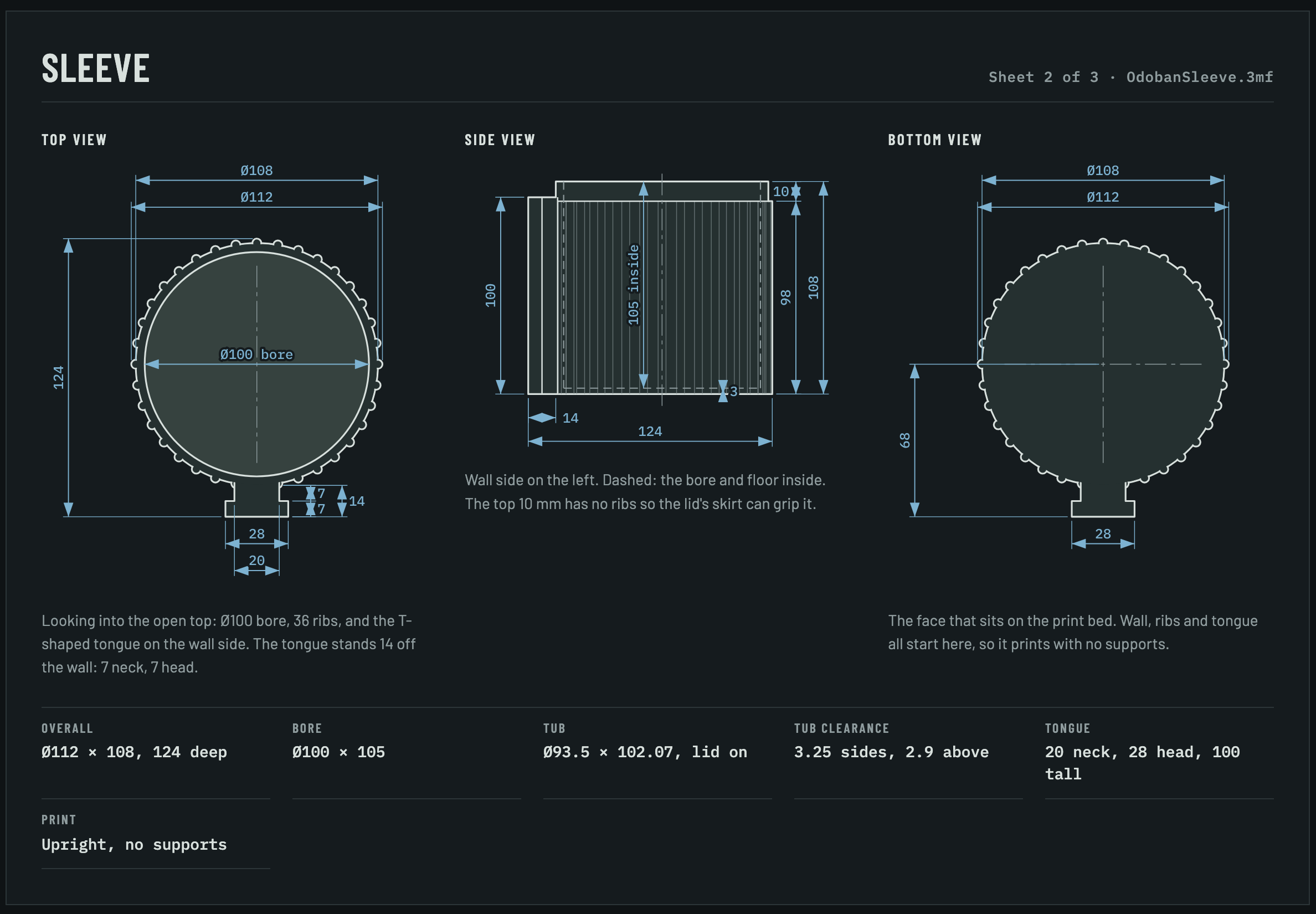This screenshot has width=1316, height=914.
Task: Click the 28 dimension under top-view tongue
Action: coord(256,534)
